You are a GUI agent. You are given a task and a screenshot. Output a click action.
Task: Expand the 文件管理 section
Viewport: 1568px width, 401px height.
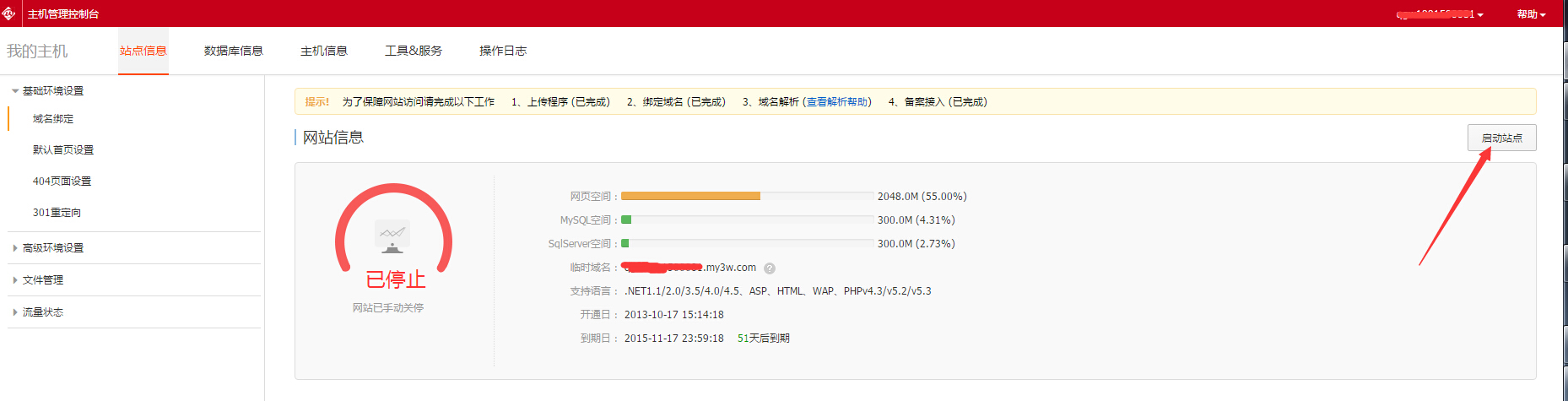pos(42,280)
